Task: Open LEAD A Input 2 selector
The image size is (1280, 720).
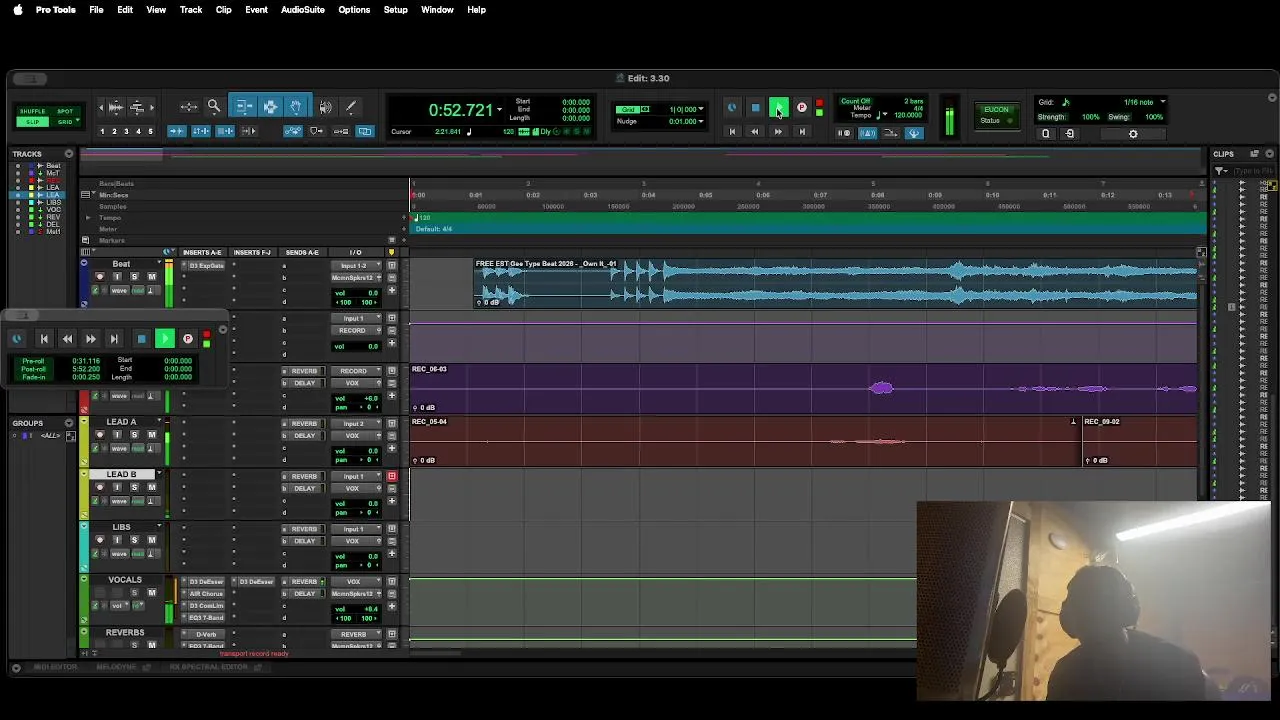Action: 356,424
